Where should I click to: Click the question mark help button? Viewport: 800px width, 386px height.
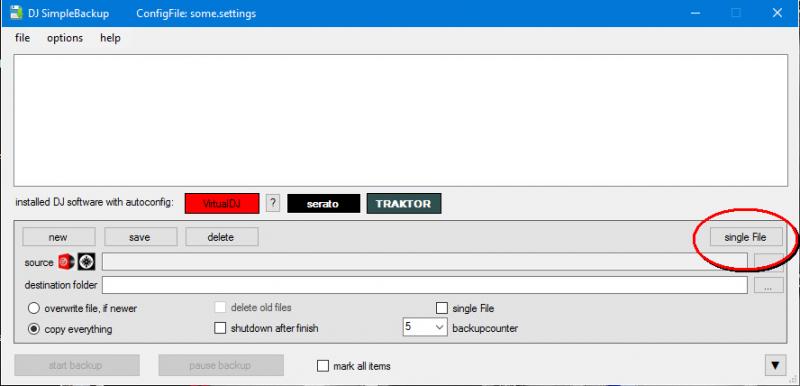pos(273,203)
